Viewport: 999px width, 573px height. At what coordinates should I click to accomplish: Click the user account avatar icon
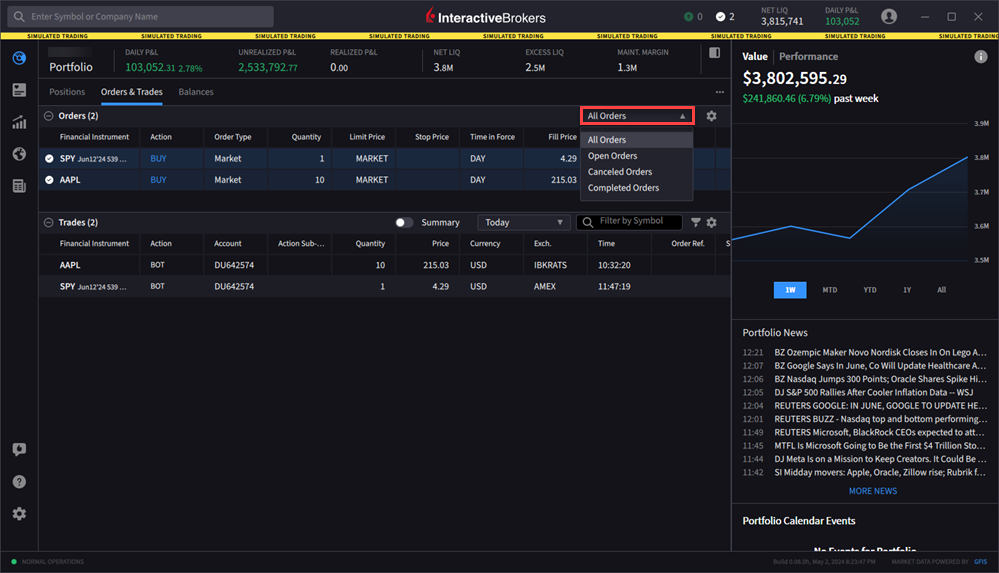pos(889,17)
